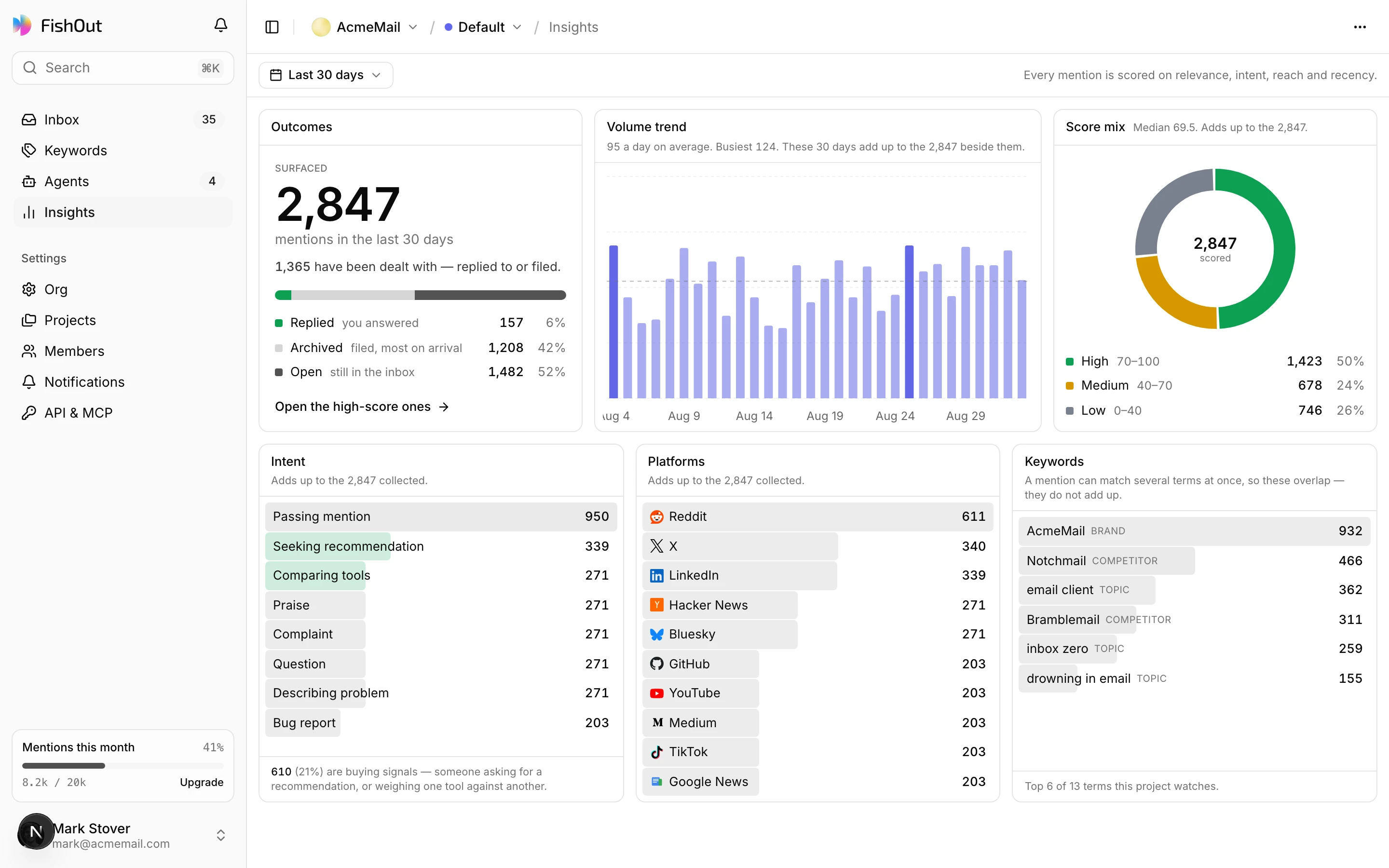Click the Google News icon
This screenshot has height=868, width=1389.
[x=656, y=781]
